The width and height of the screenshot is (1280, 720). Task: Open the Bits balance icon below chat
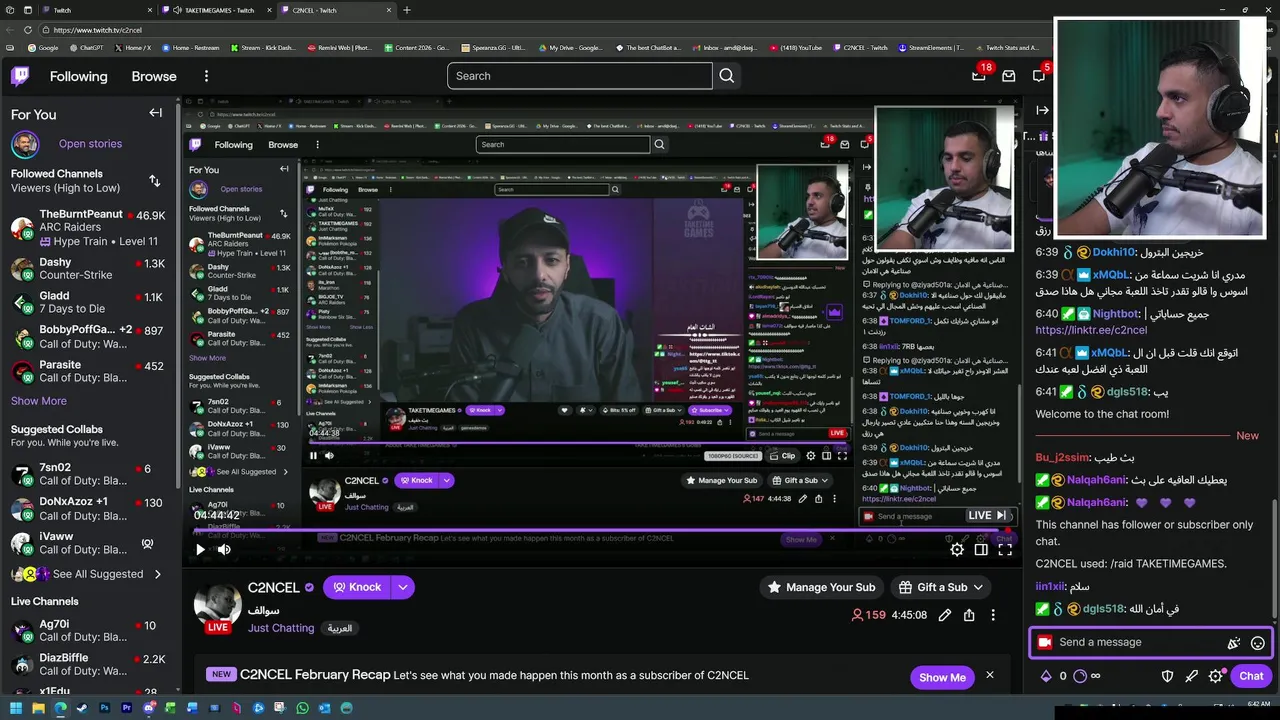[x=1047, y=676]
